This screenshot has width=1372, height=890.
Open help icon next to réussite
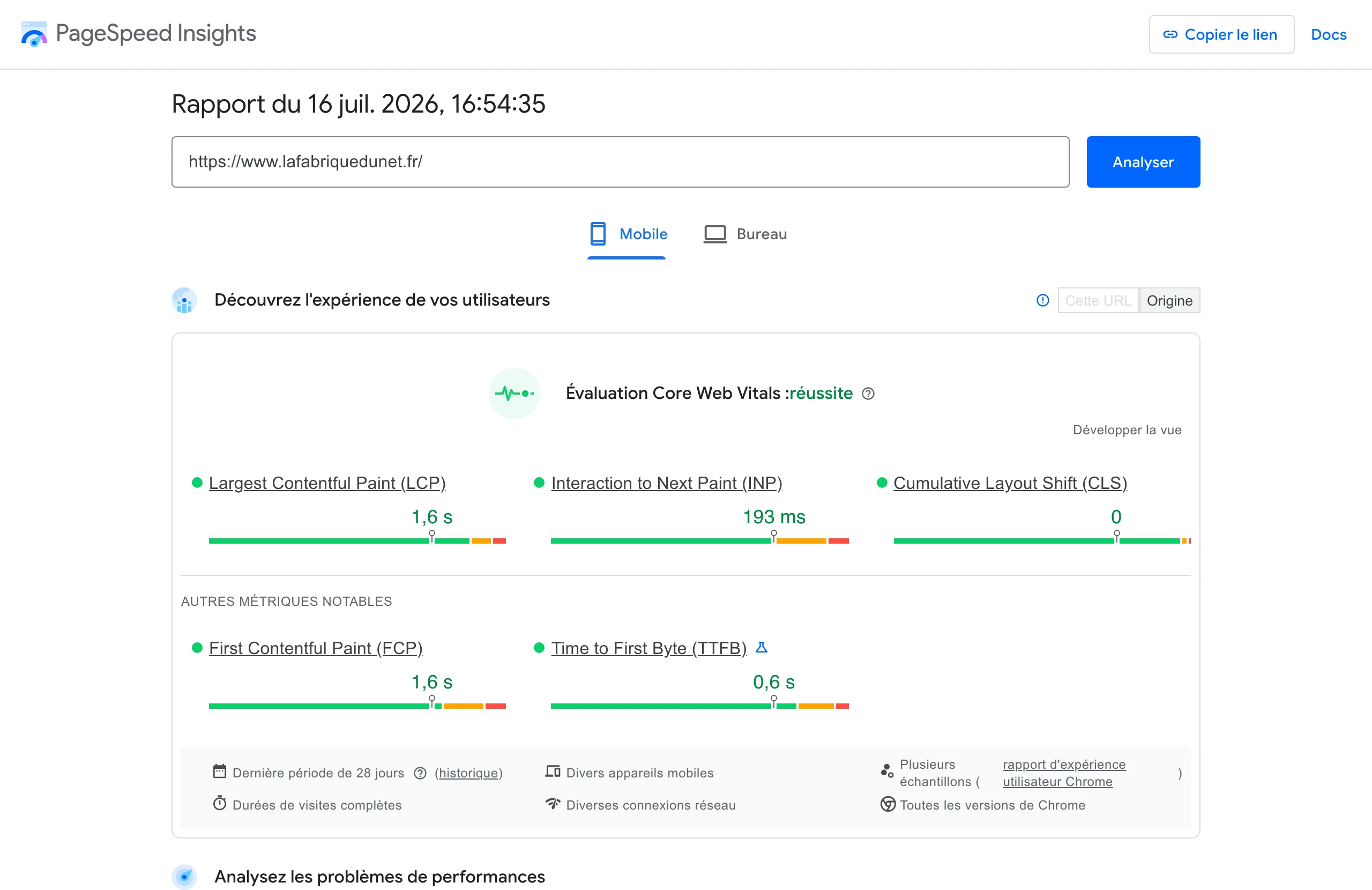click(x=868, y=394)
